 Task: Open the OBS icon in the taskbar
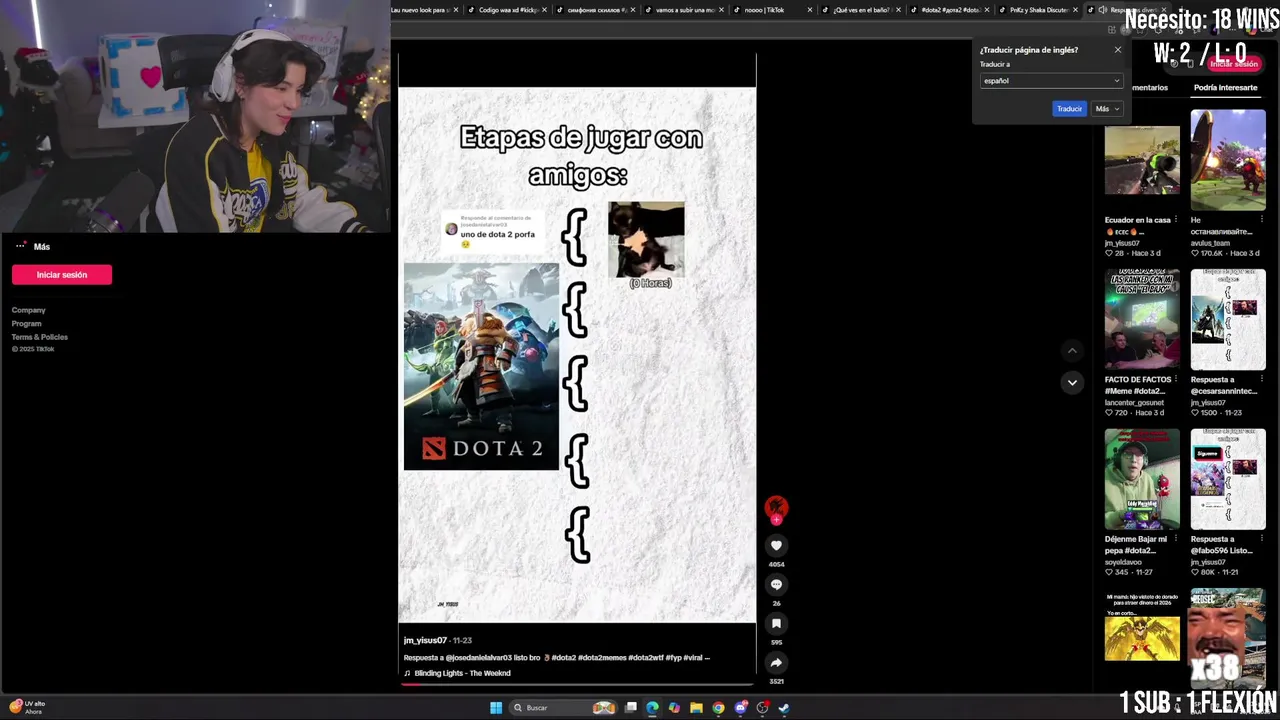(762, 708)
